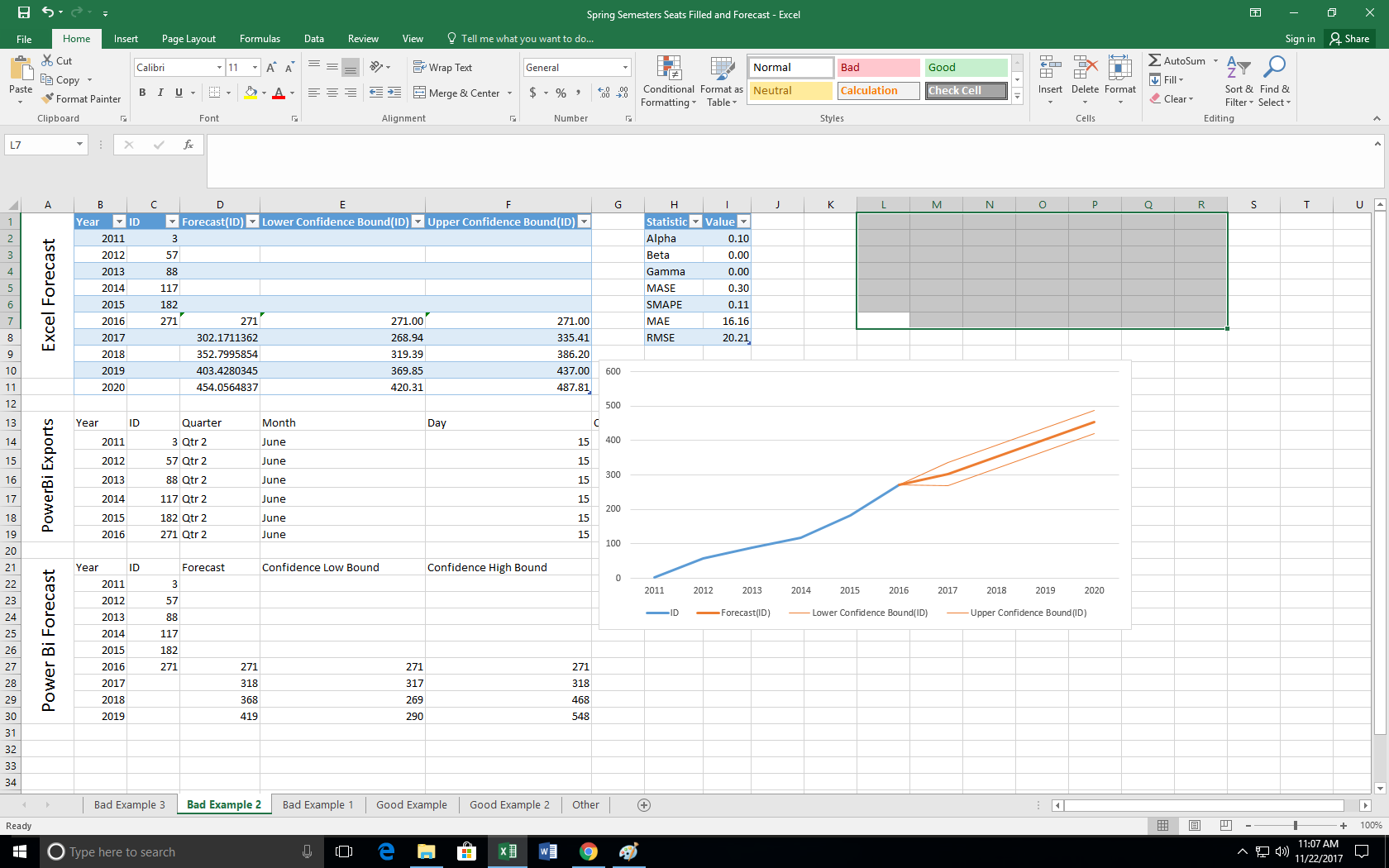Viewport: 1389px width, 868px height.
Task: Open Statistic column filter dropdown
Action: 695,222
